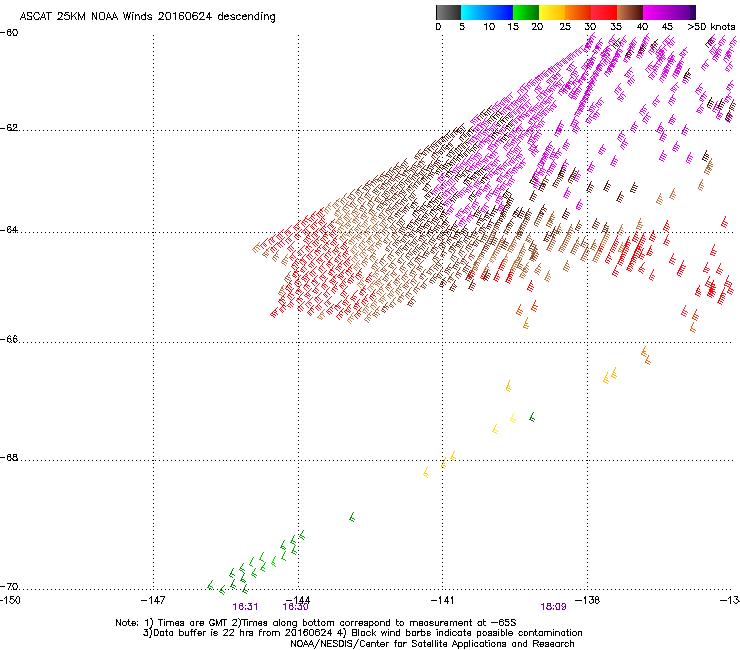This screenshot has width=740, height=650.
Task: Click the brown 35-40 knots color band
Action: tap(630, 12)
